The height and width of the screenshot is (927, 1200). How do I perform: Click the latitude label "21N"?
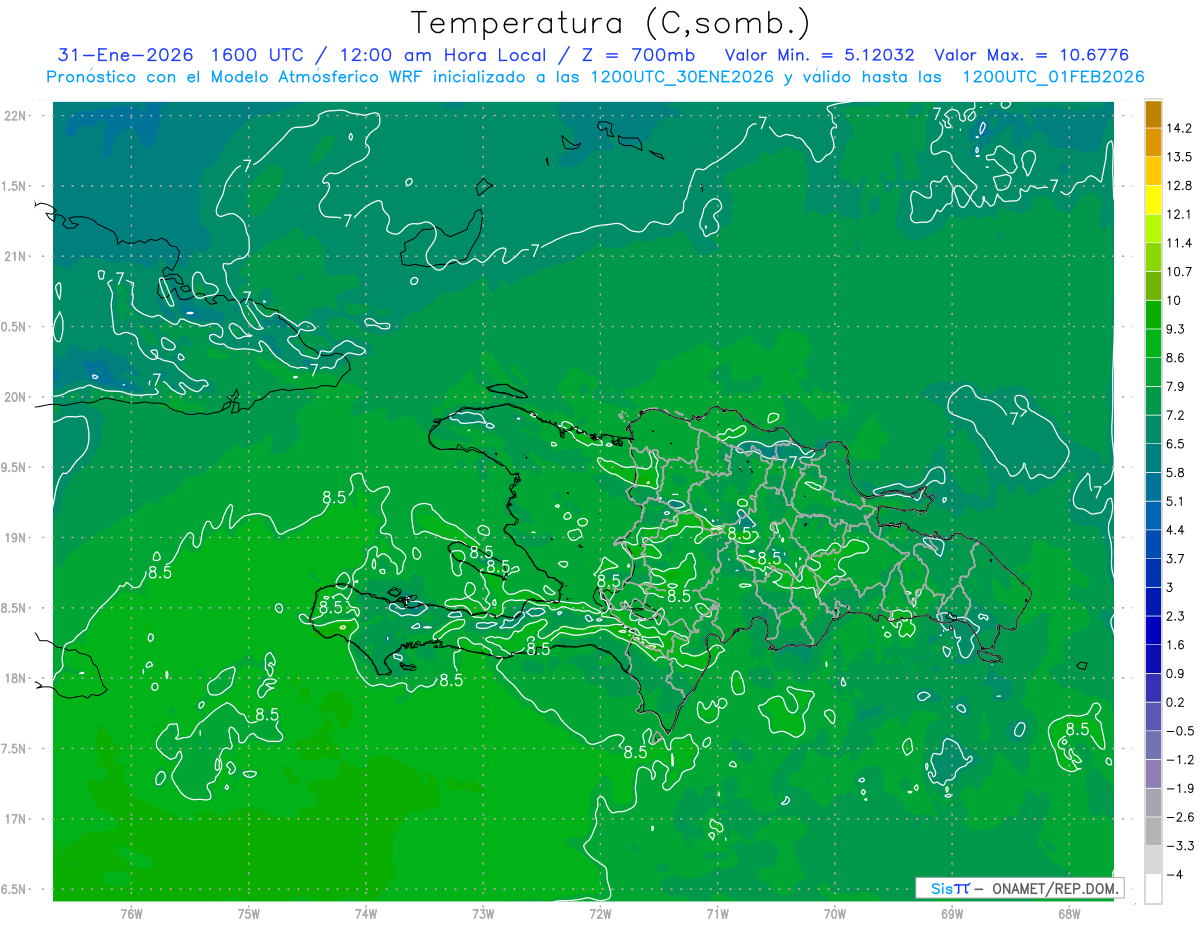[x=17, y=257]
